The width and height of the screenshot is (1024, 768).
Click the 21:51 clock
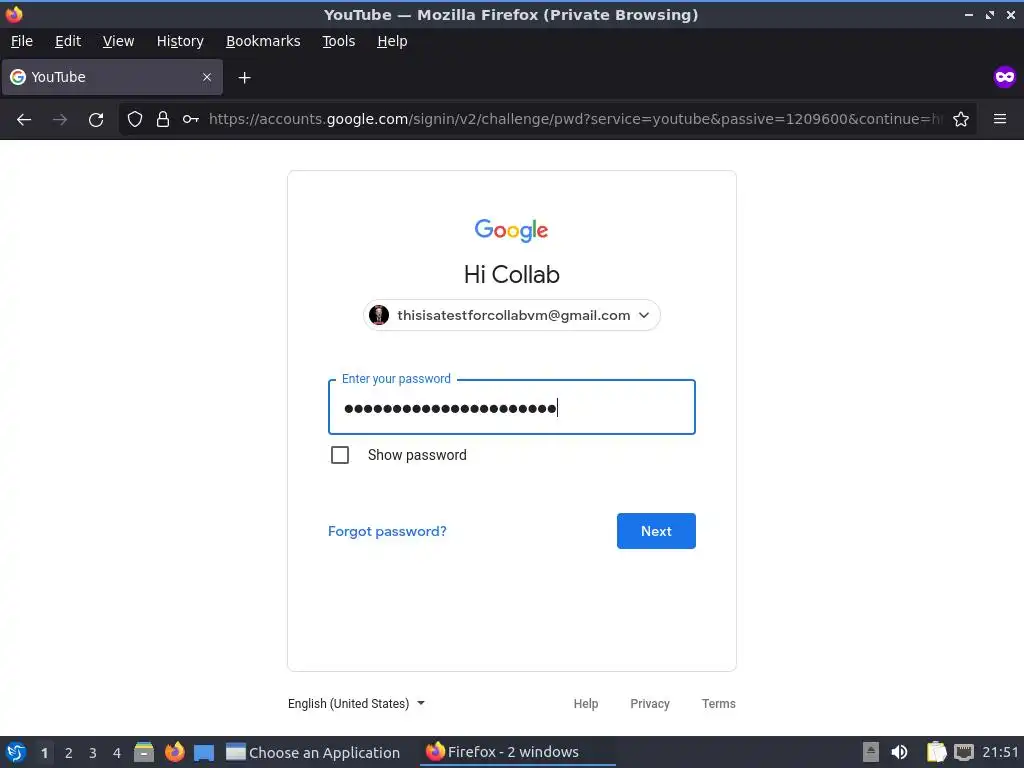(1000, 752)
